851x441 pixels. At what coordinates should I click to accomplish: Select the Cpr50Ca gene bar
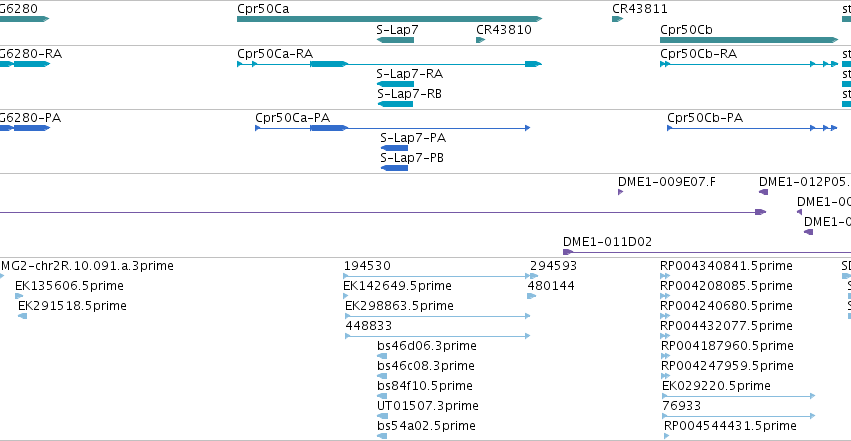coord(390,19)
